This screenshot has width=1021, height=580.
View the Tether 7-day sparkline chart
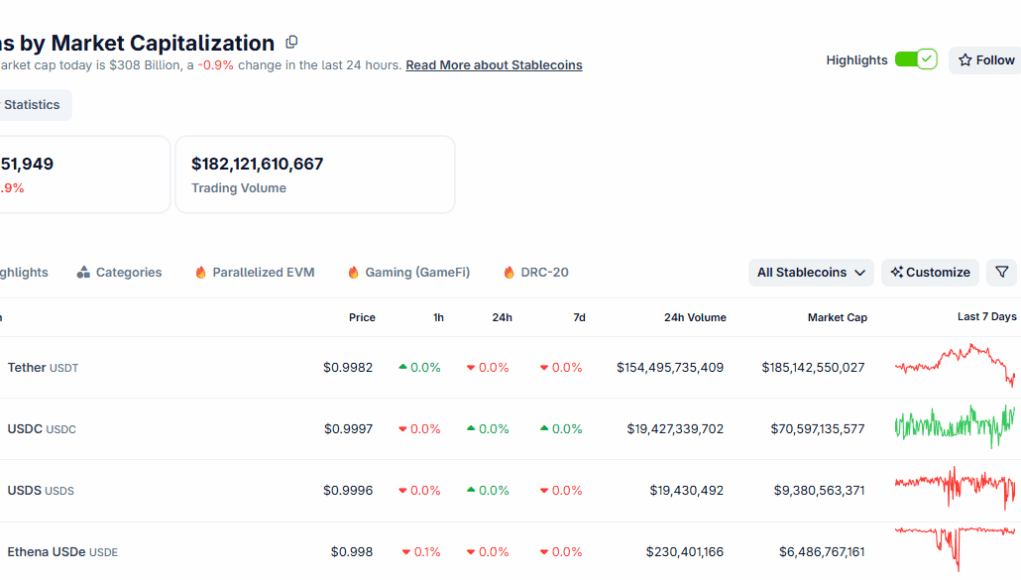[x=954, y=367]
